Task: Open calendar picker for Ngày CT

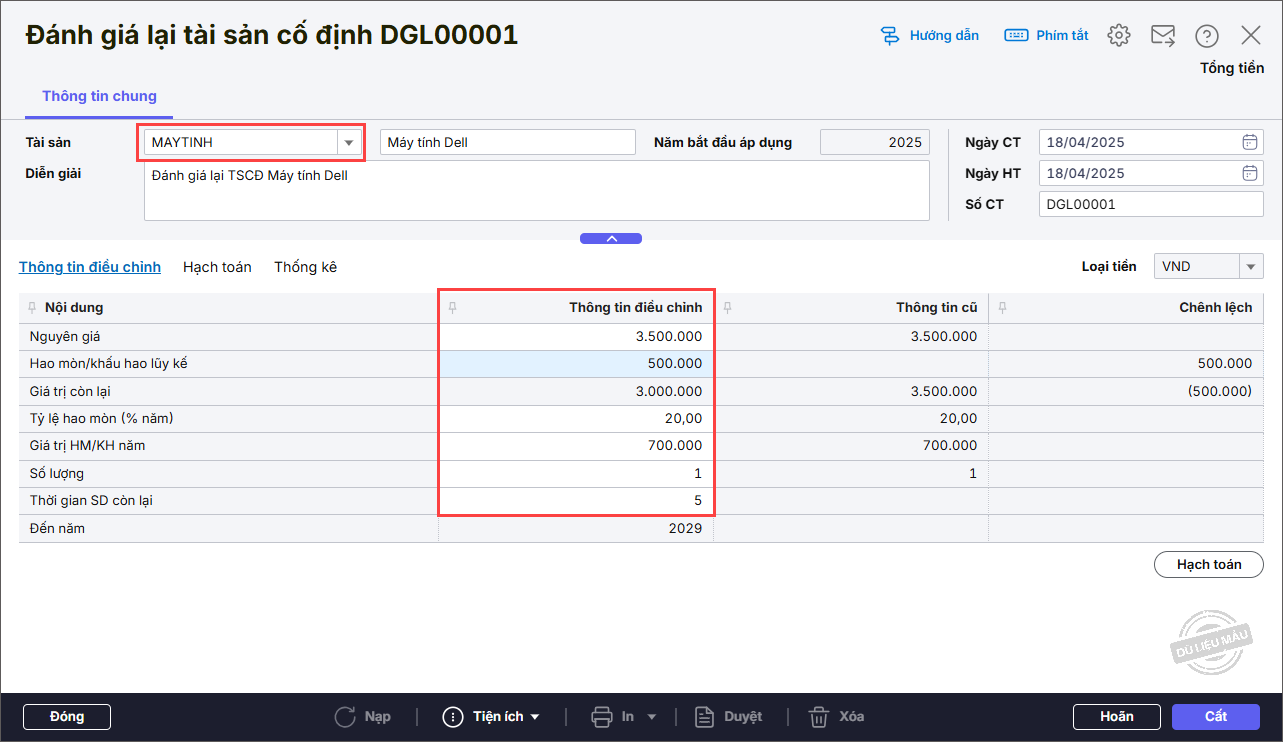Action: coord(1249,142)
